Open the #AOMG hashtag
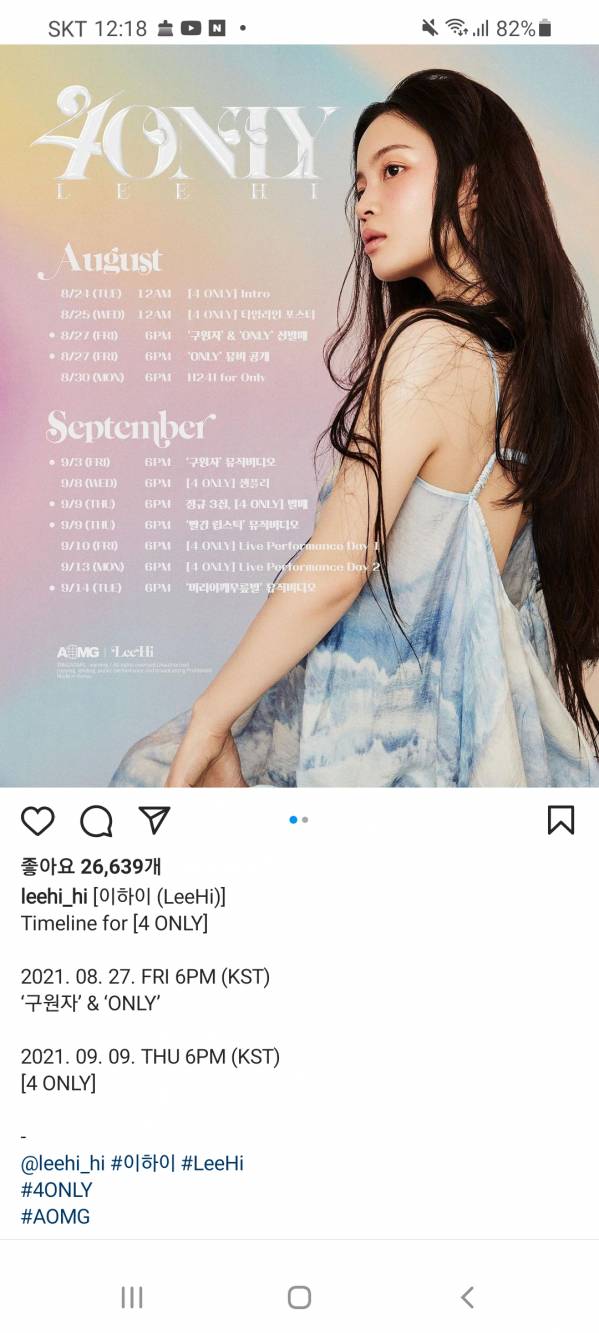This screenshot has width=599, height=1333. (56, 1216)
